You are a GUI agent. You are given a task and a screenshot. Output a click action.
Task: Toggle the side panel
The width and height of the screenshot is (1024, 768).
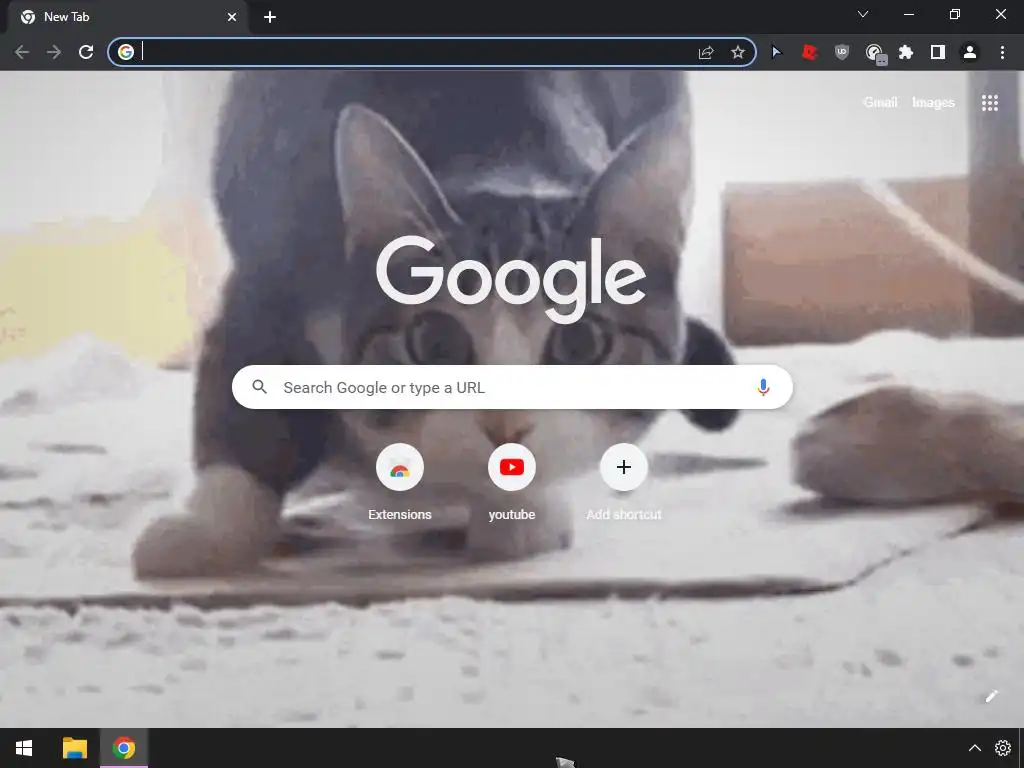(x=938, y=52)
